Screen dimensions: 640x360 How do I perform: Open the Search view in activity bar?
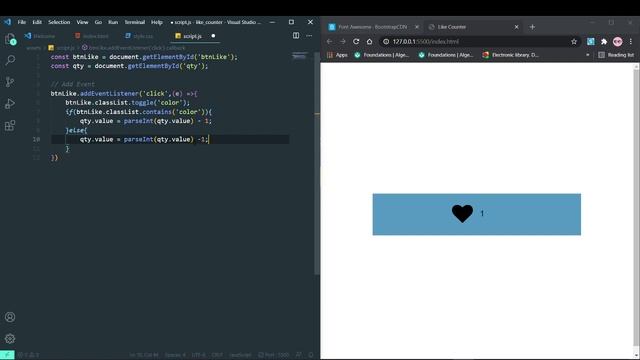(x=10, y=60)
